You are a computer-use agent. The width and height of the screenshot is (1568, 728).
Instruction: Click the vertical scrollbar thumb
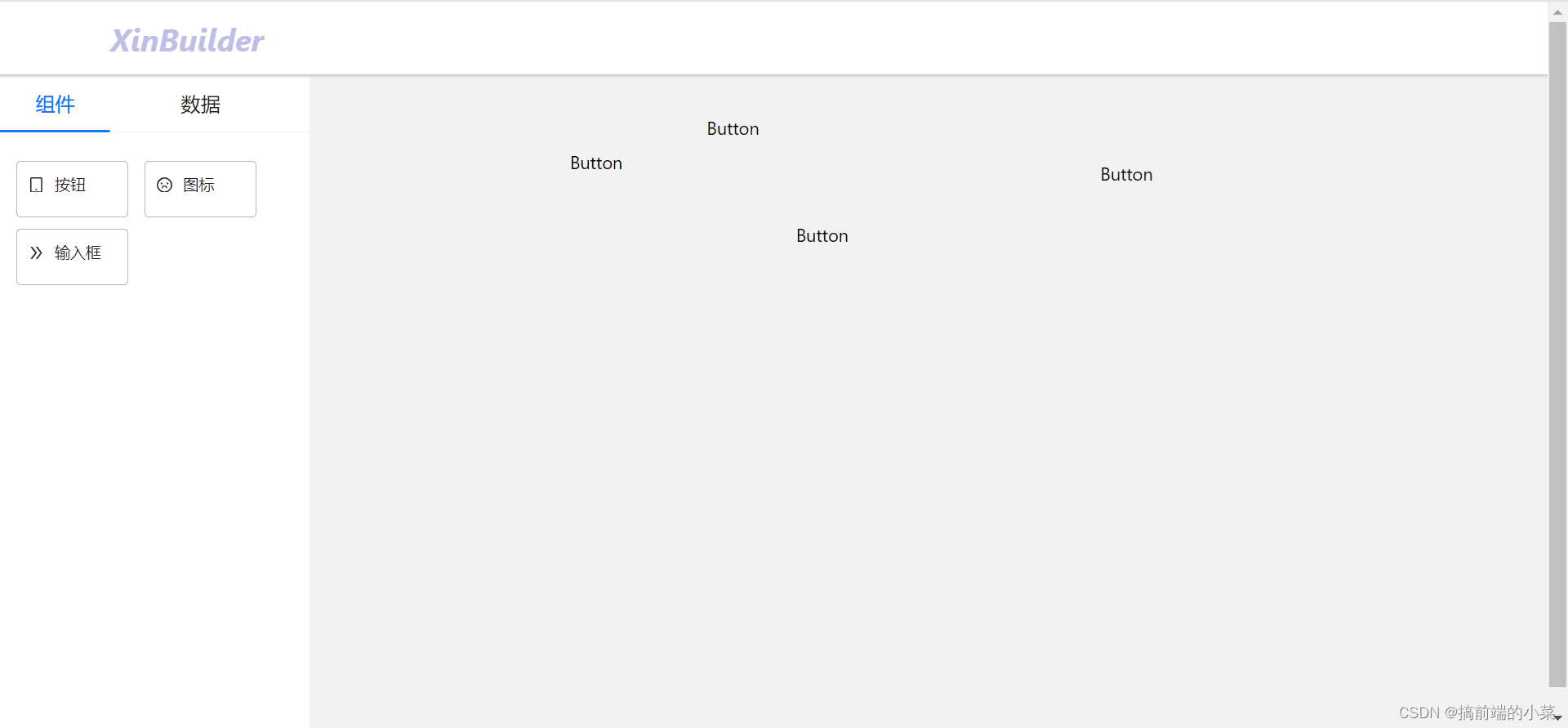click(1557, 354)
